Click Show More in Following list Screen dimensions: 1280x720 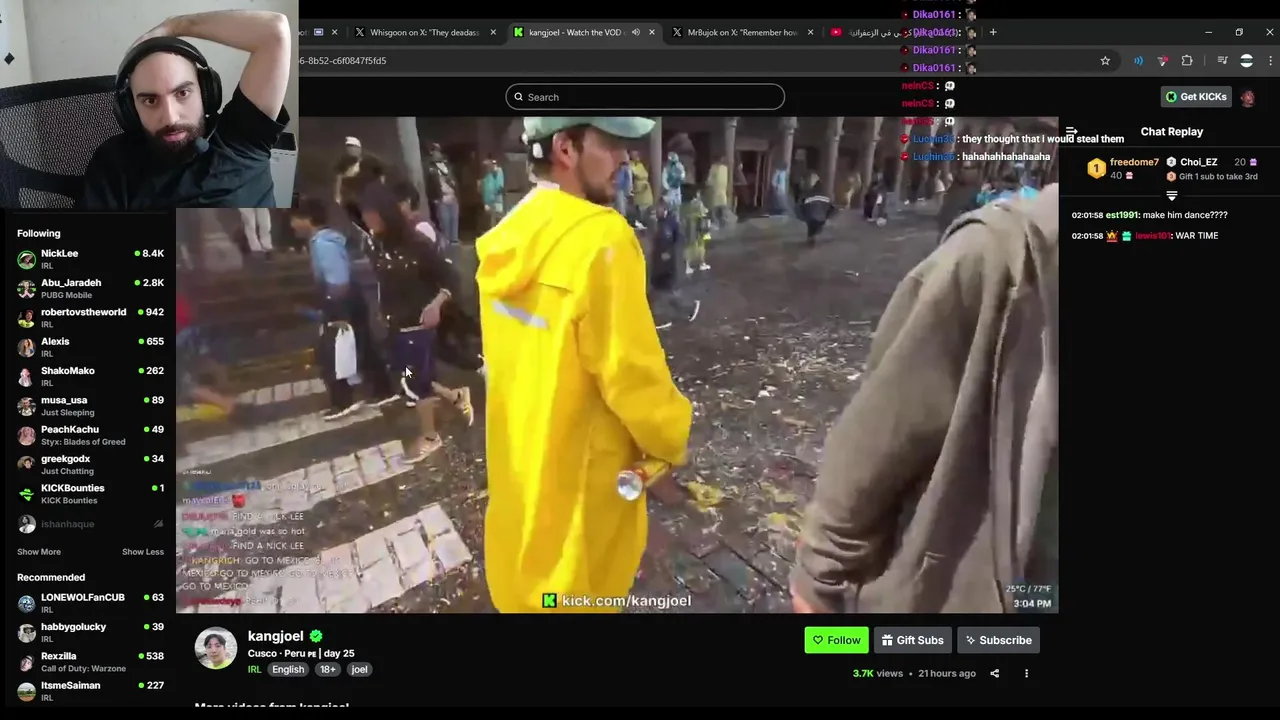click(39, 552)
